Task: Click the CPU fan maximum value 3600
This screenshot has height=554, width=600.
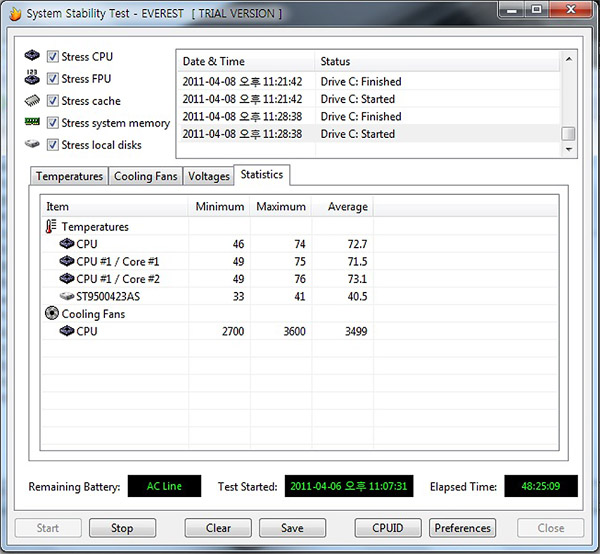Action: [294, 331]
